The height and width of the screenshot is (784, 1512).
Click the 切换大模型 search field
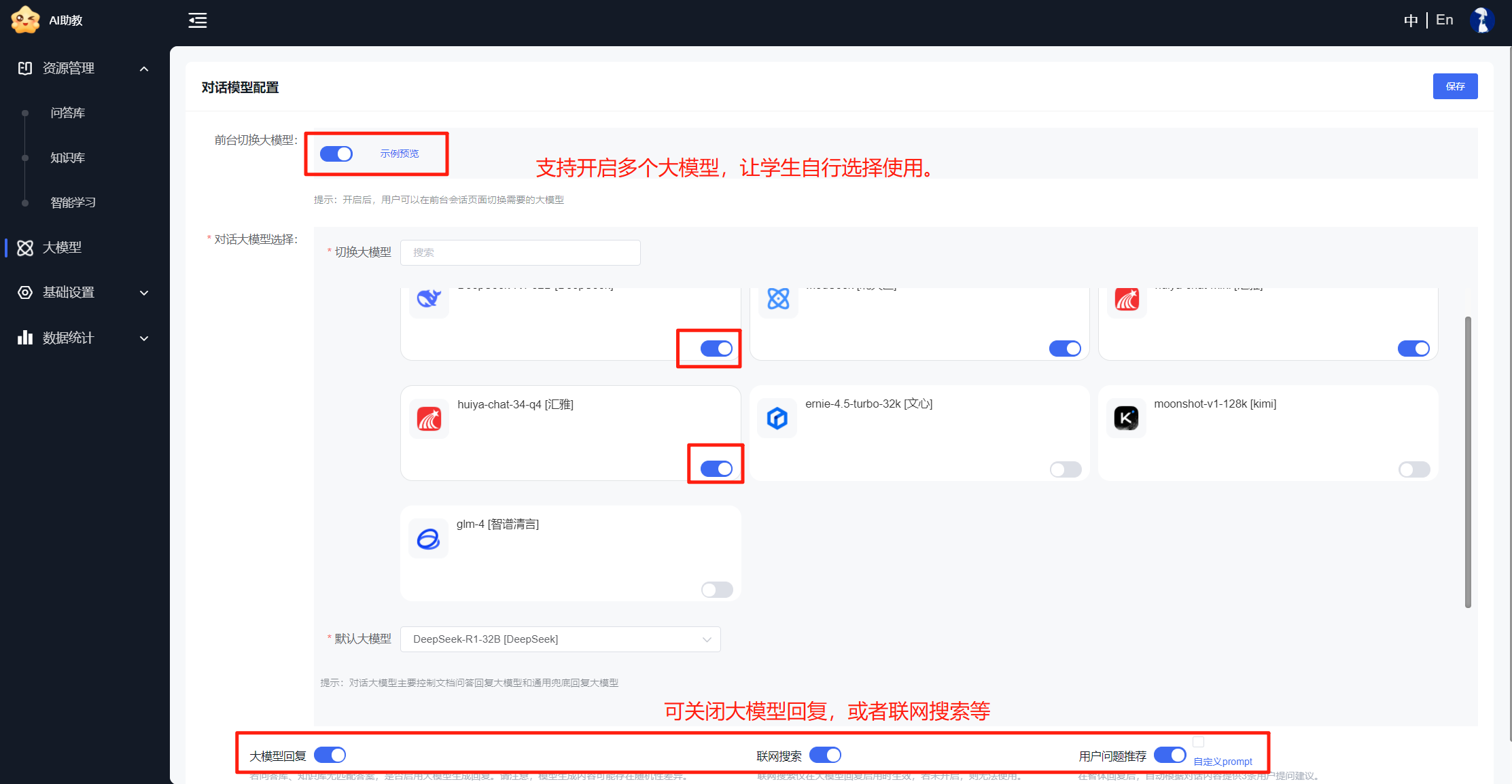(x=520, y=253)
